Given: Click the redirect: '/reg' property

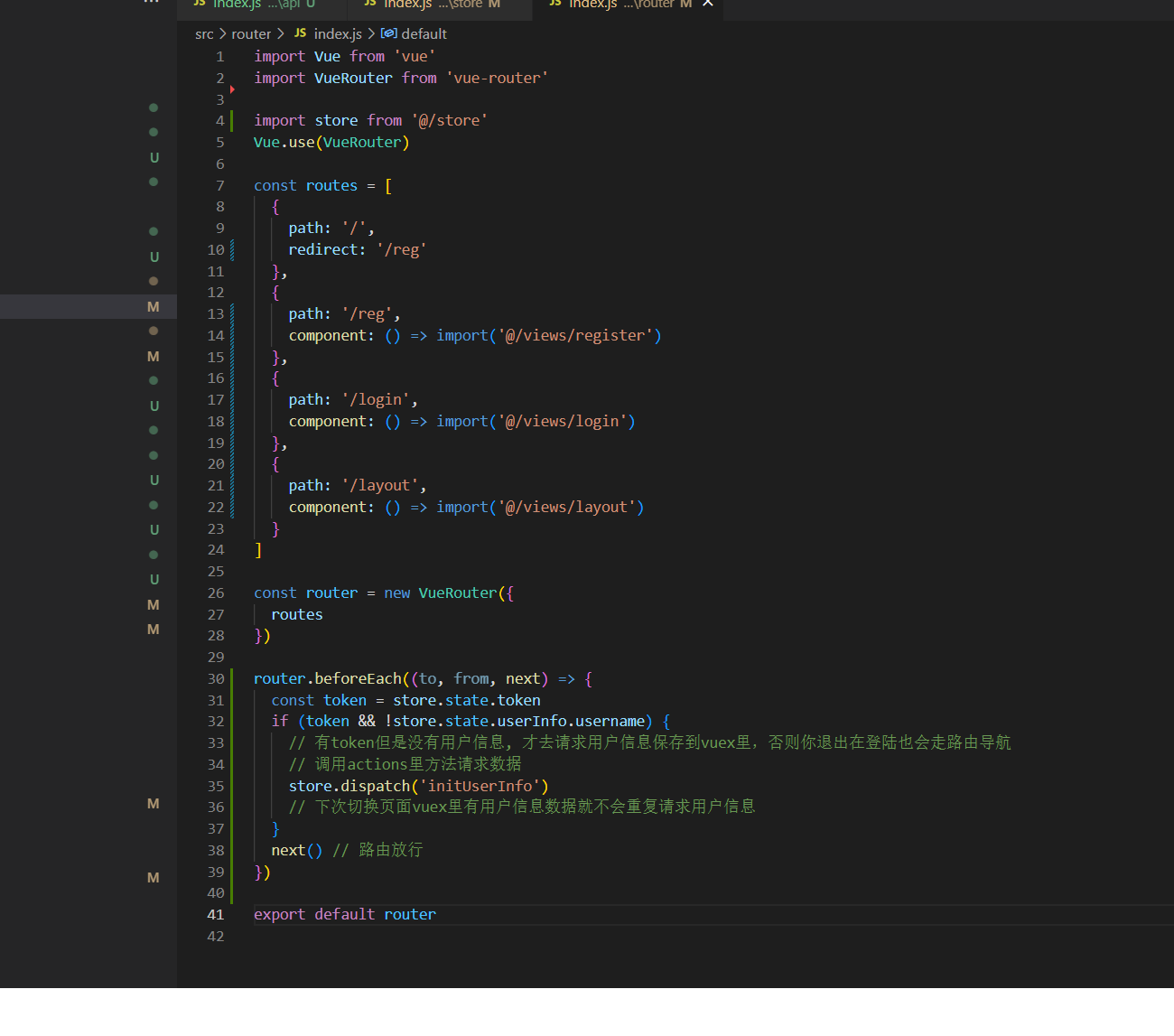Looking at the screenshot, I should (x=357, y=250).
